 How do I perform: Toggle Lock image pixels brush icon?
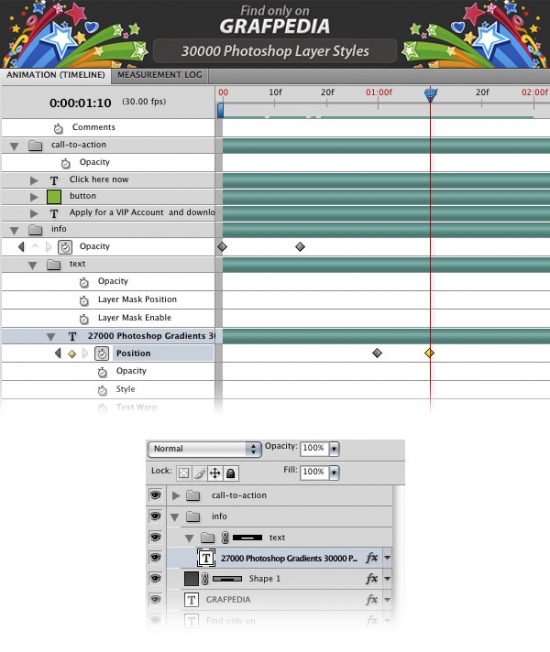(200, 473)
